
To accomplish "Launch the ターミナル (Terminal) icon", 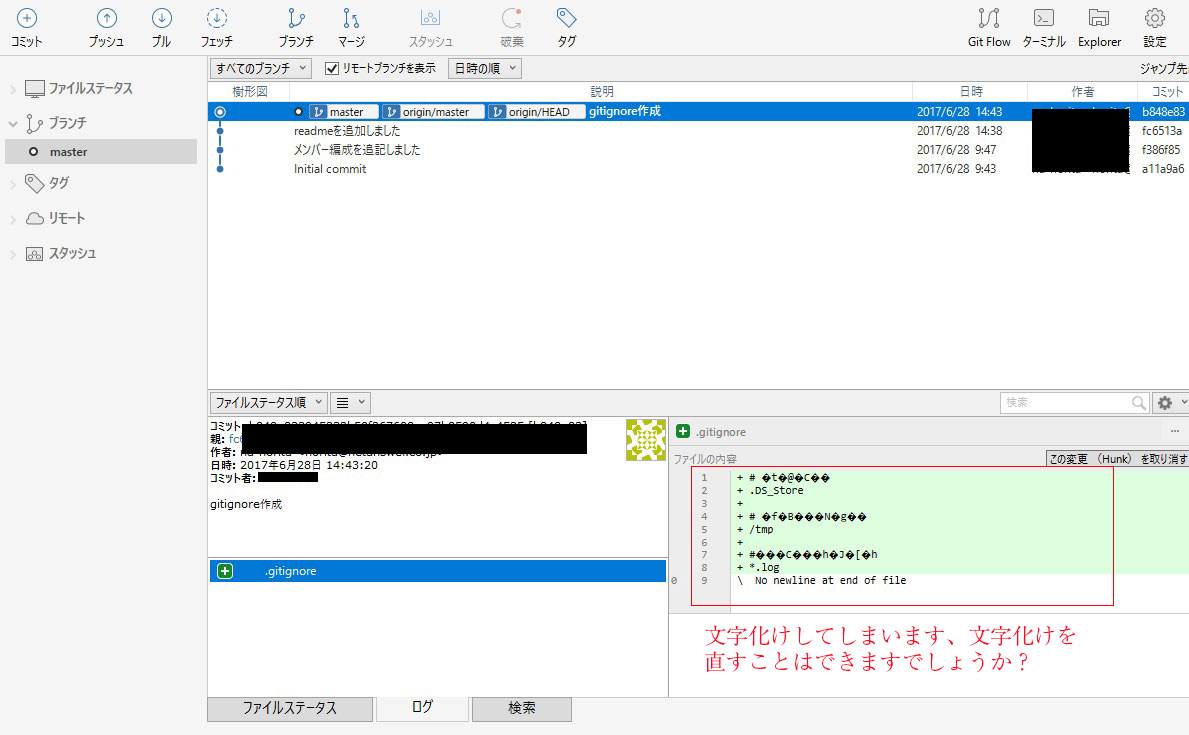I will (x=1043, y=27).
